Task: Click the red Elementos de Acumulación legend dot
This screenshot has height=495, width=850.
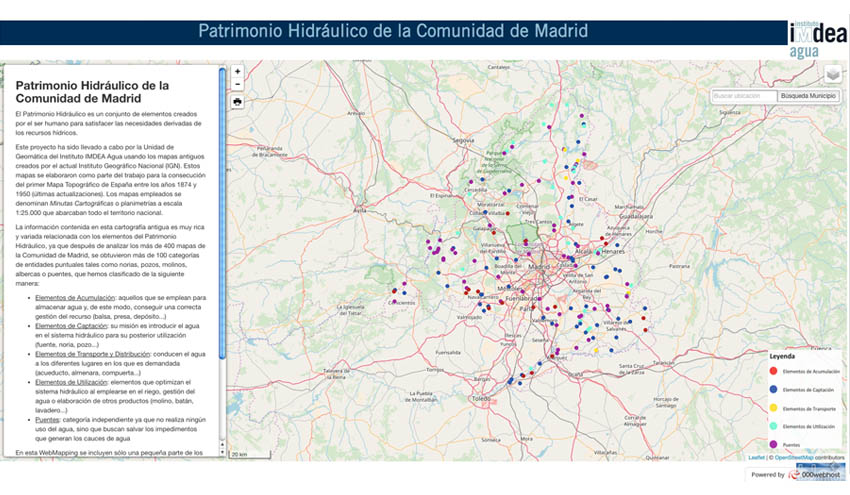Action: [772, 372]
